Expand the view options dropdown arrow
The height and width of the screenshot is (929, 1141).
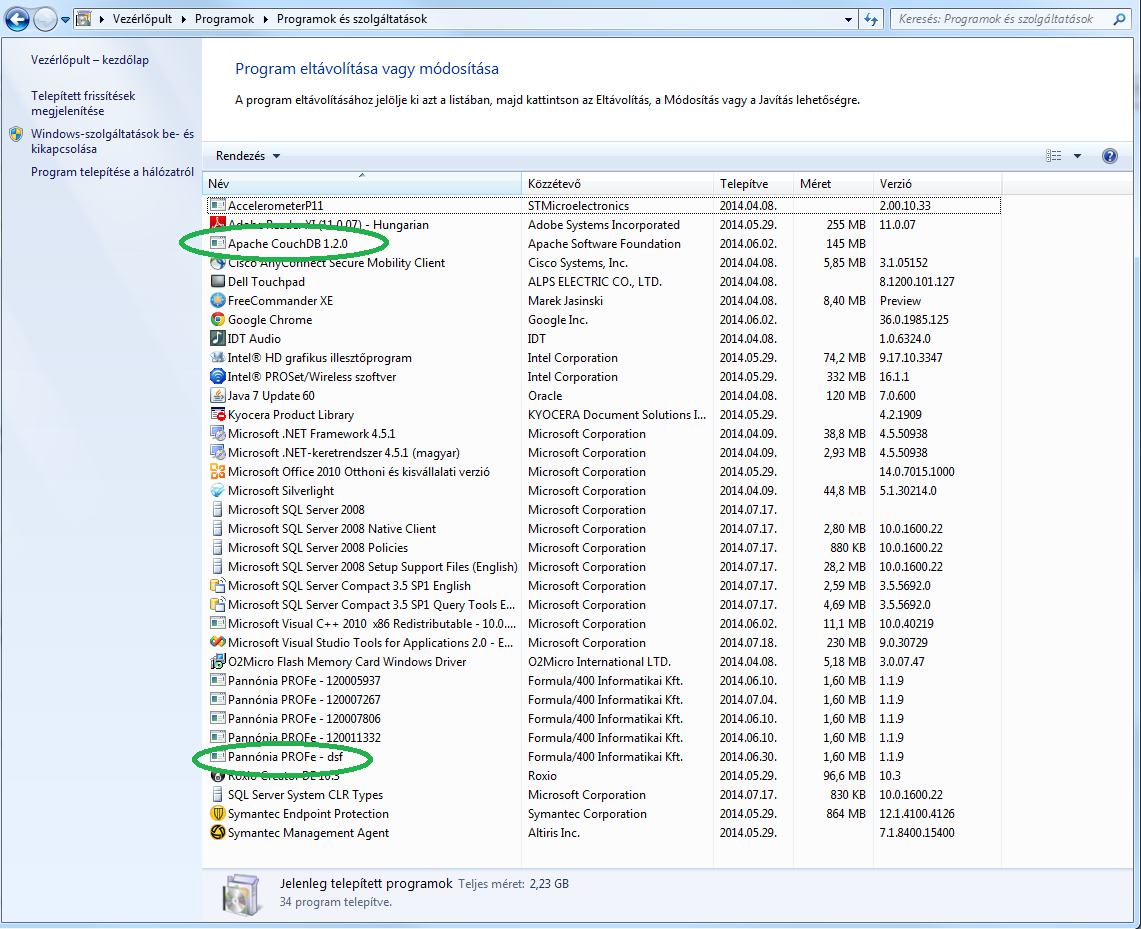click(1078, 156)
